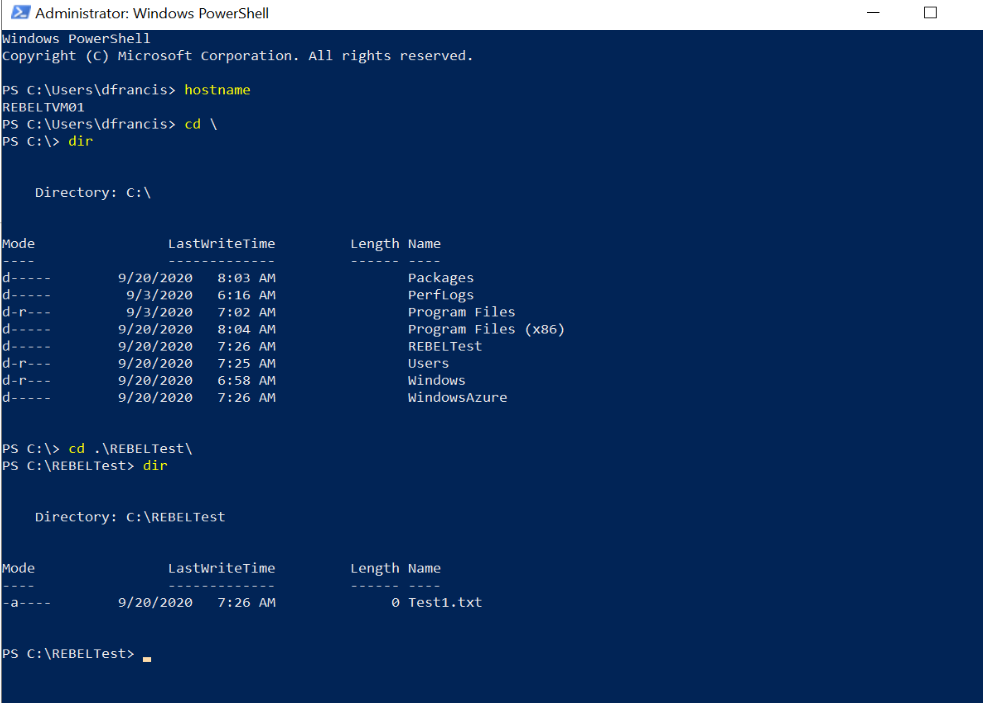Click the PowerShell icon in title bar

[20, 13]
